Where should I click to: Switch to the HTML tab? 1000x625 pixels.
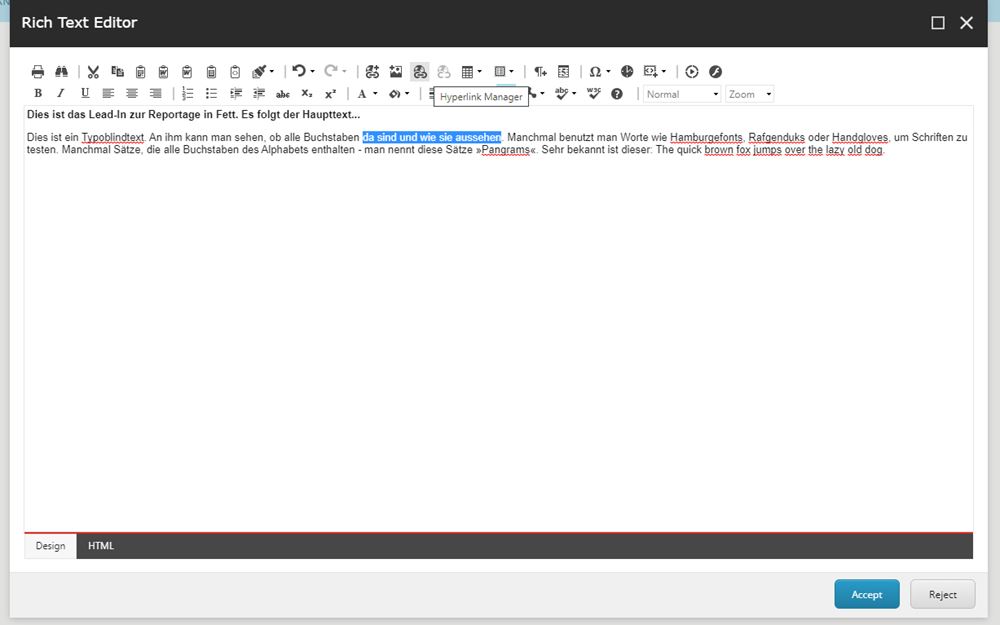[101, 546]
